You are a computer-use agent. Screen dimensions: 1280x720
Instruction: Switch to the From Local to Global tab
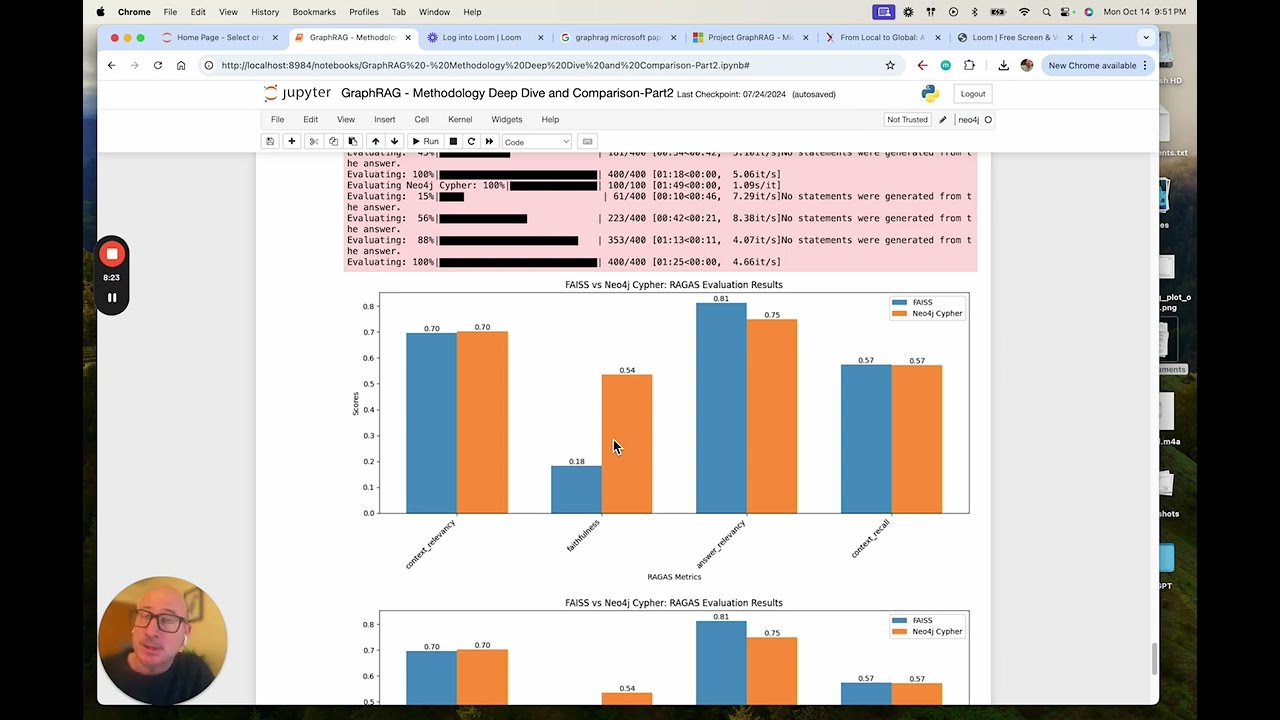pyautogui.click(x=884, y=38)
